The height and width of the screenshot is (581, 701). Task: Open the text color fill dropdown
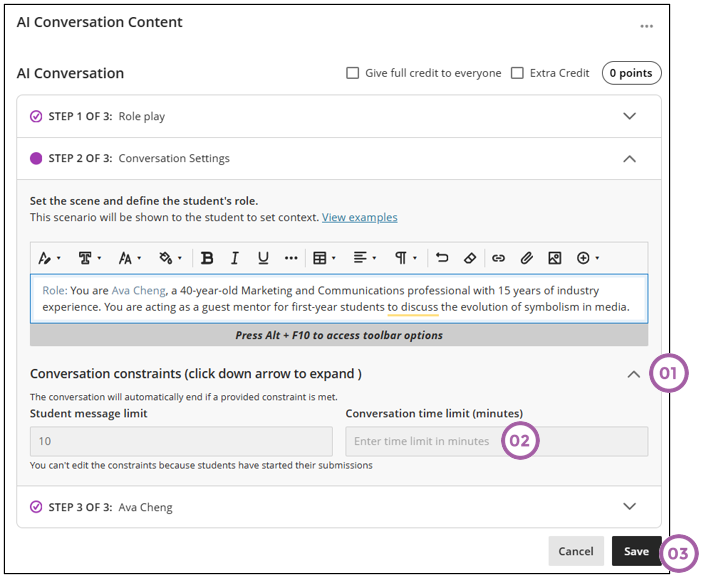(170, 258)
